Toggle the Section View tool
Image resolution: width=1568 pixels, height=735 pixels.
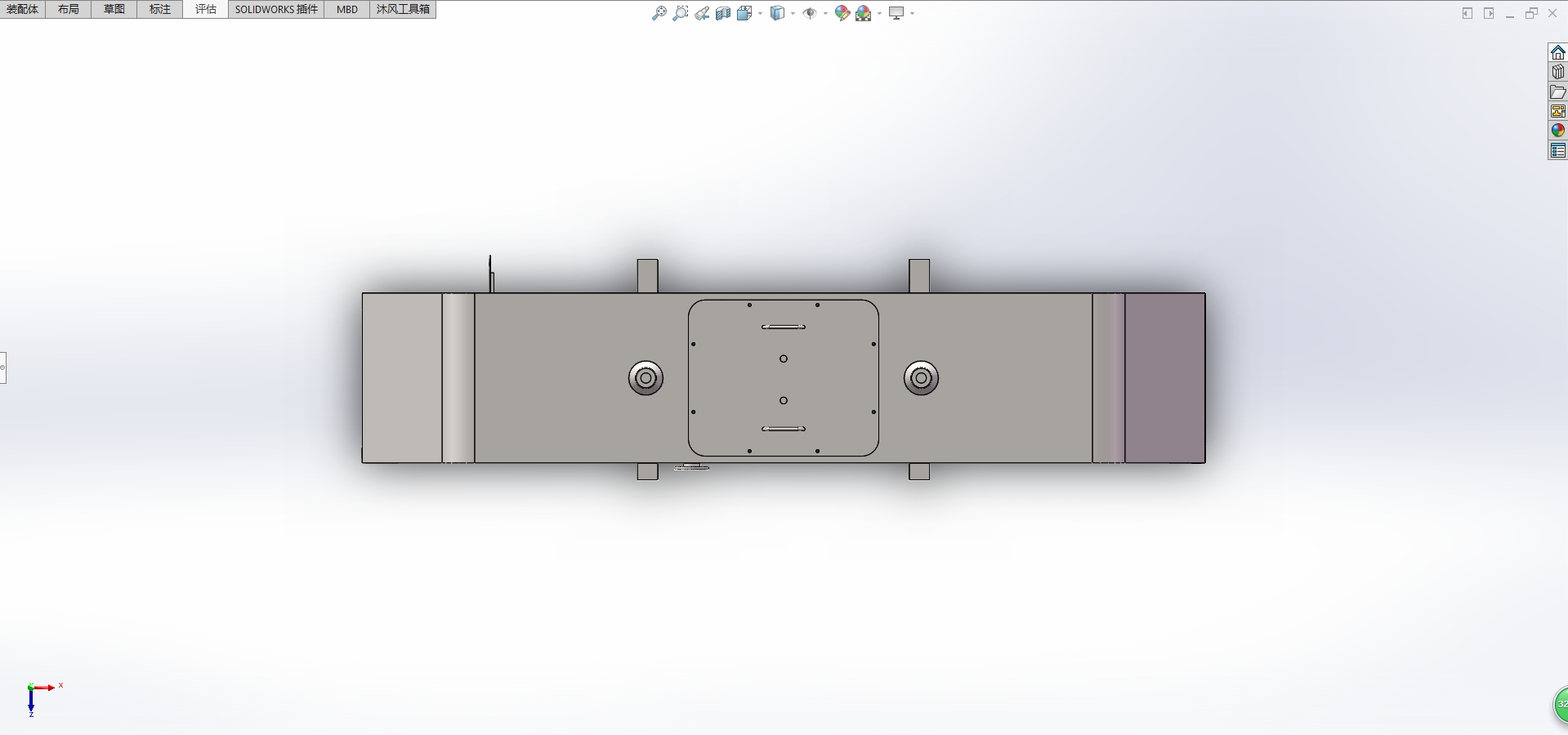pyautogui.click(x=723, y=13)
